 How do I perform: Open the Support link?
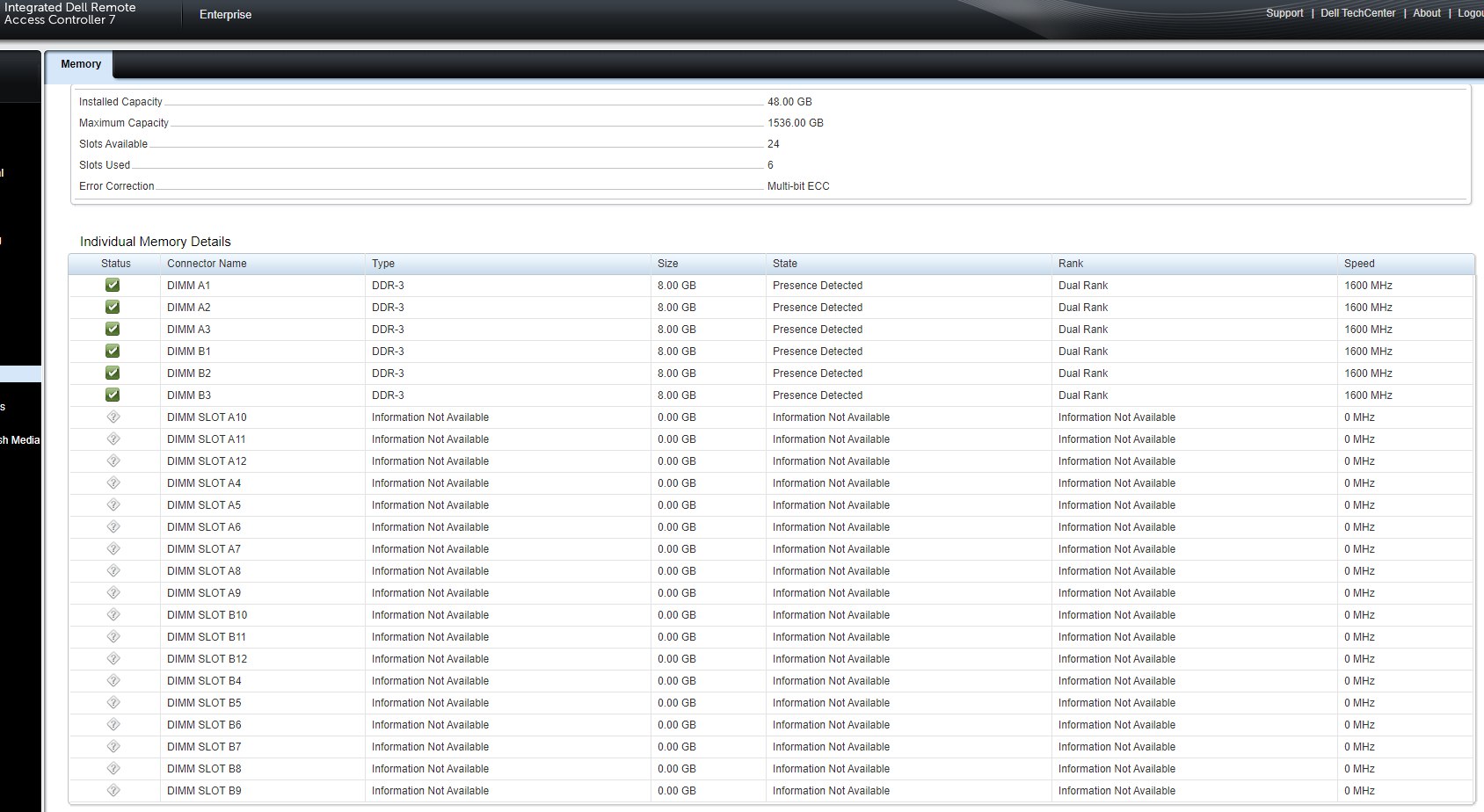click(1284, 13)
